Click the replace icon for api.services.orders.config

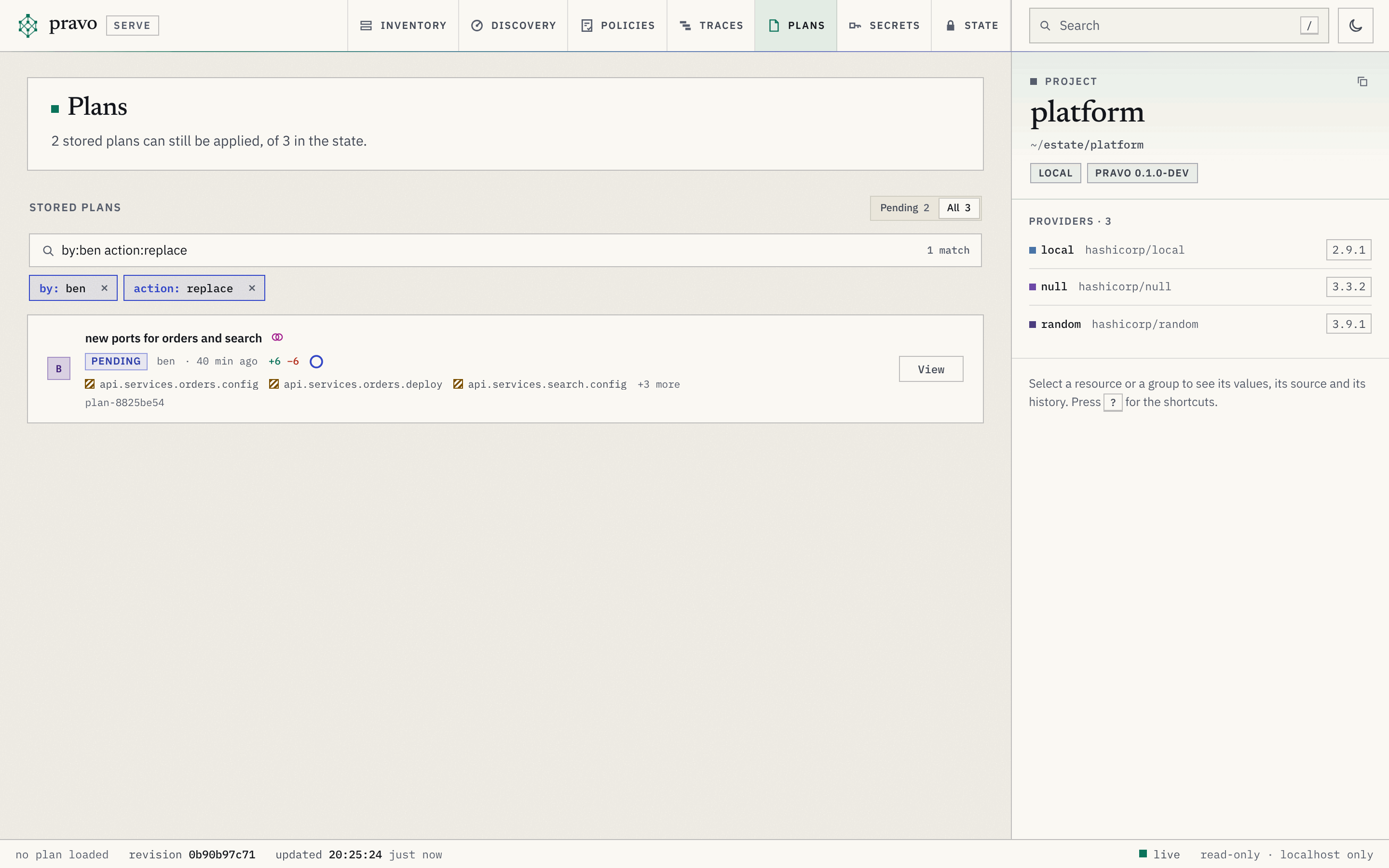[x=90, y=384]
